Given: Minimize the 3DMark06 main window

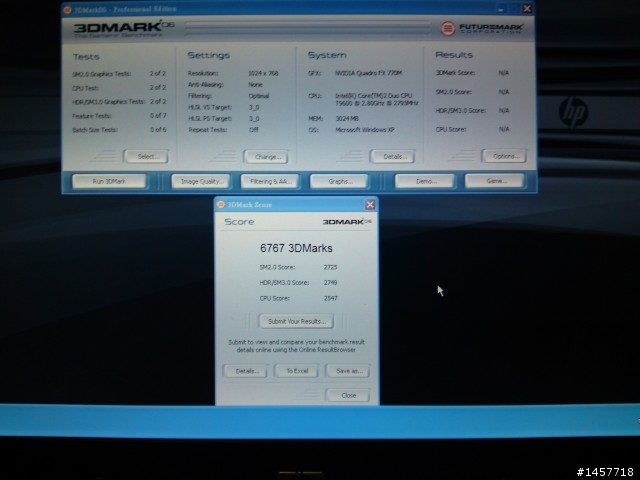Looking at the screenshot, I should click(x=501, y=9).
